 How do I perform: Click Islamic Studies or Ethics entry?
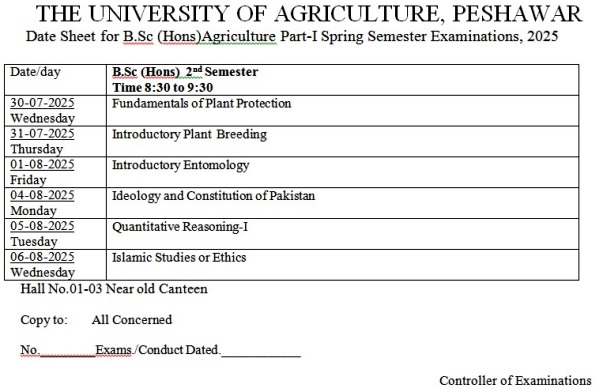pos(179,257)
